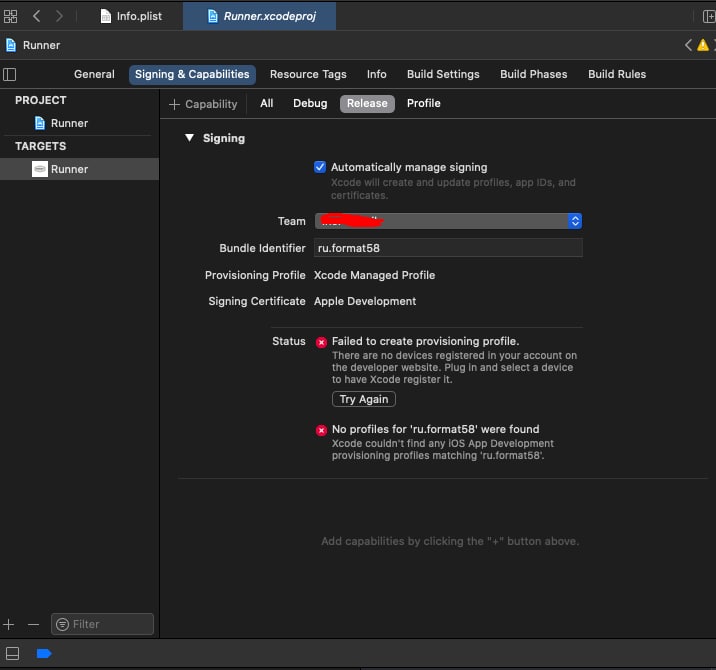Select Runner under TARGETS
The width and height of the screenshot is (716, 670).
click(79, 169)
